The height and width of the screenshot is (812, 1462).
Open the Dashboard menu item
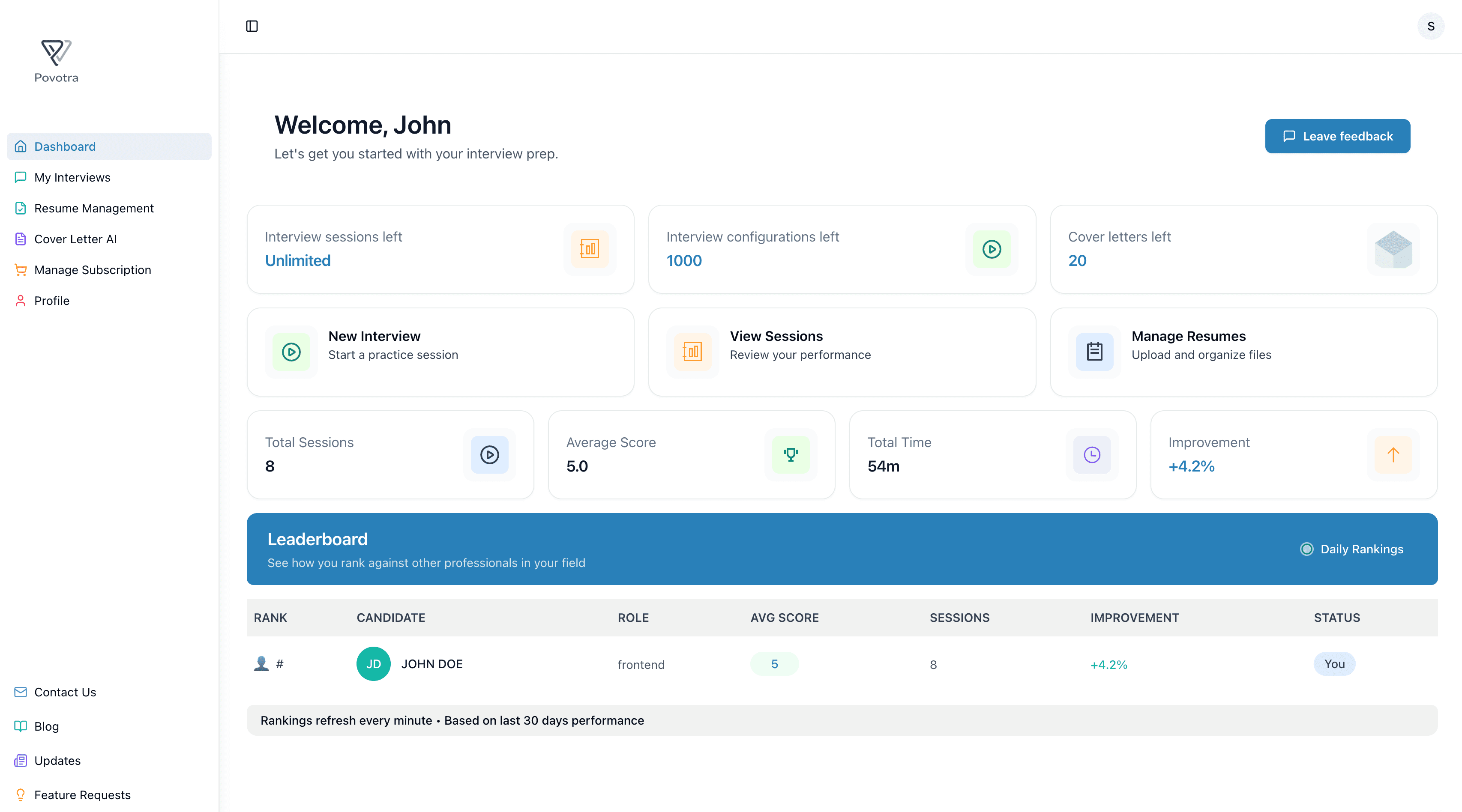click(109, 146)
